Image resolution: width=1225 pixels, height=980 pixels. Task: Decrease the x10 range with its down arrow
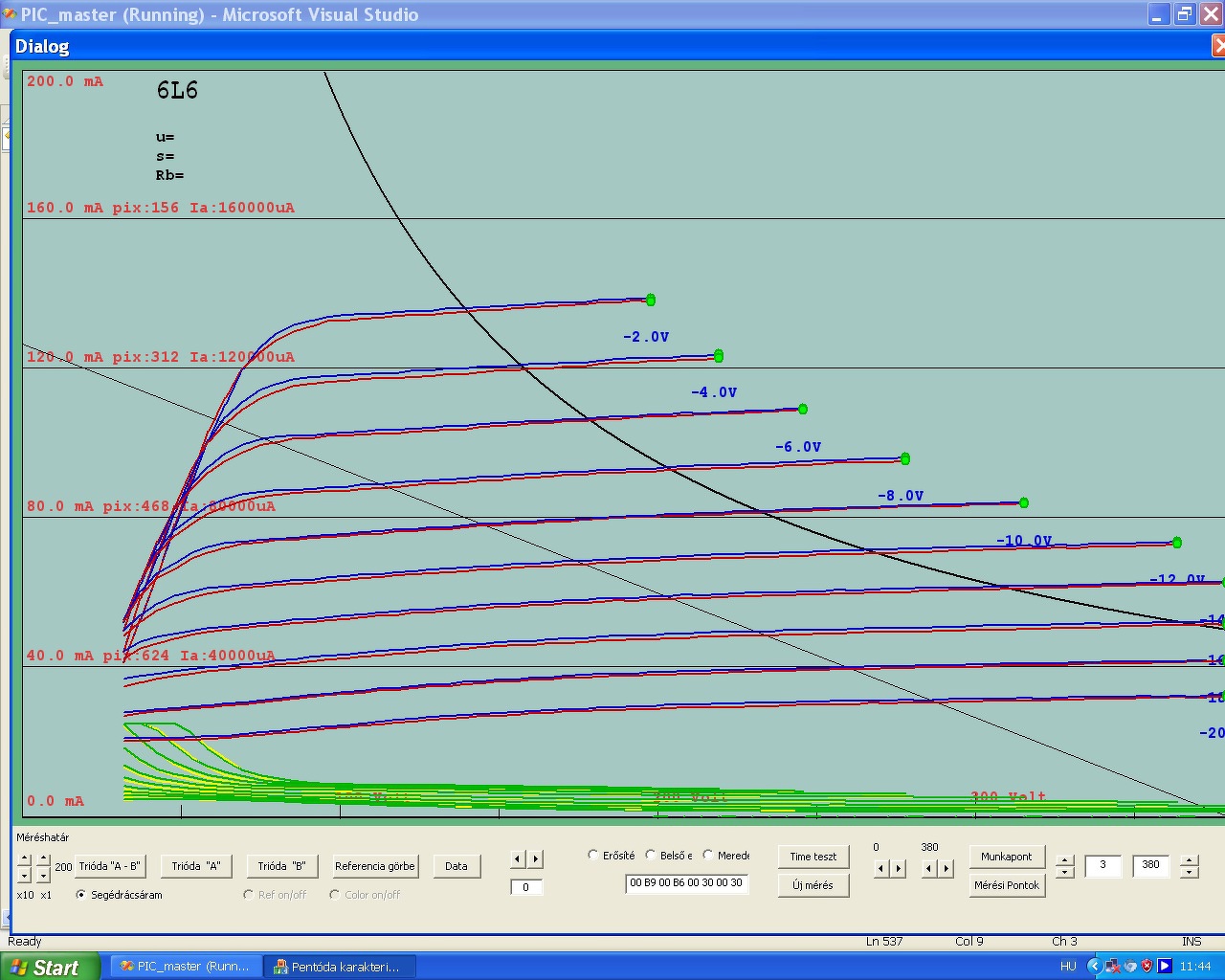pyautogui.click(x=25, y=875)
